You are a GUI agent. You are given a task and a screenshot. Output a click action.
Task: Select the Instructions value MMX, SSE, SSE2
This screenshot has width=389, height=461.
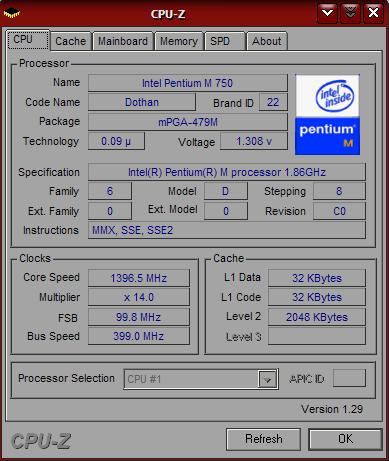pos(227,230)
